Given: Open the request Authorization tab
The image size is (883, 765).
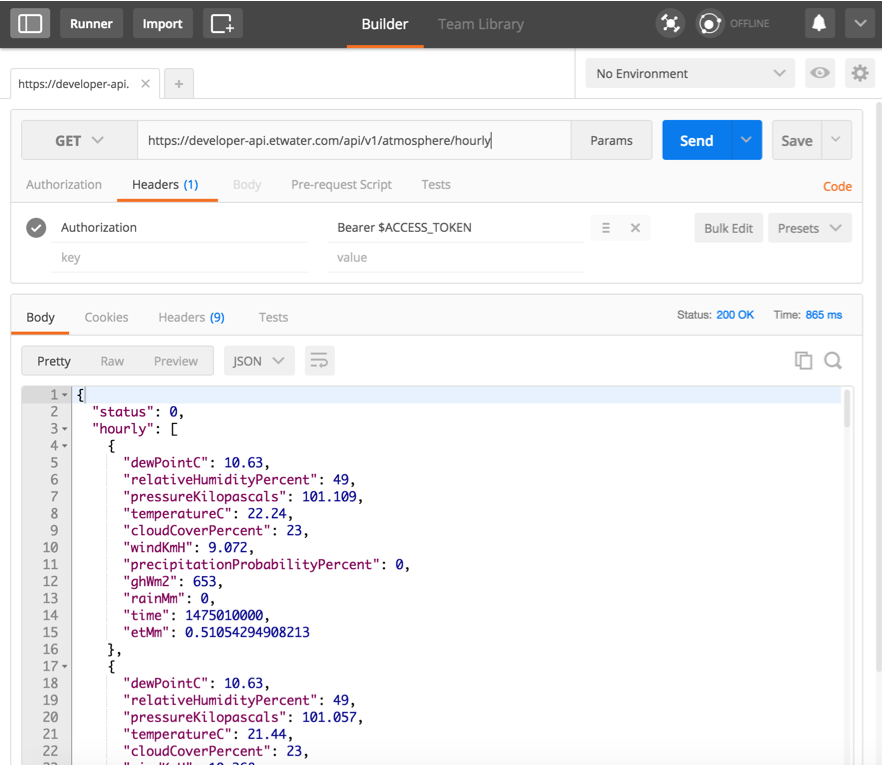Looking at the screenshot, I should click(64, 185).
